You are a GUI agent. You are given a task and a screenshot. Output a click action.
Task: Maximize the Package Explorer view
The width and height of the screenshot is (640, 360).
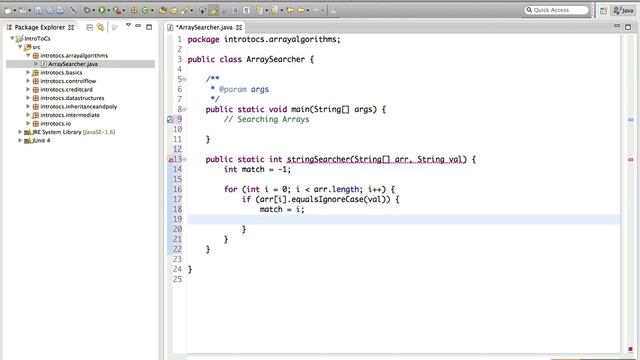click(x=149, y=27)
